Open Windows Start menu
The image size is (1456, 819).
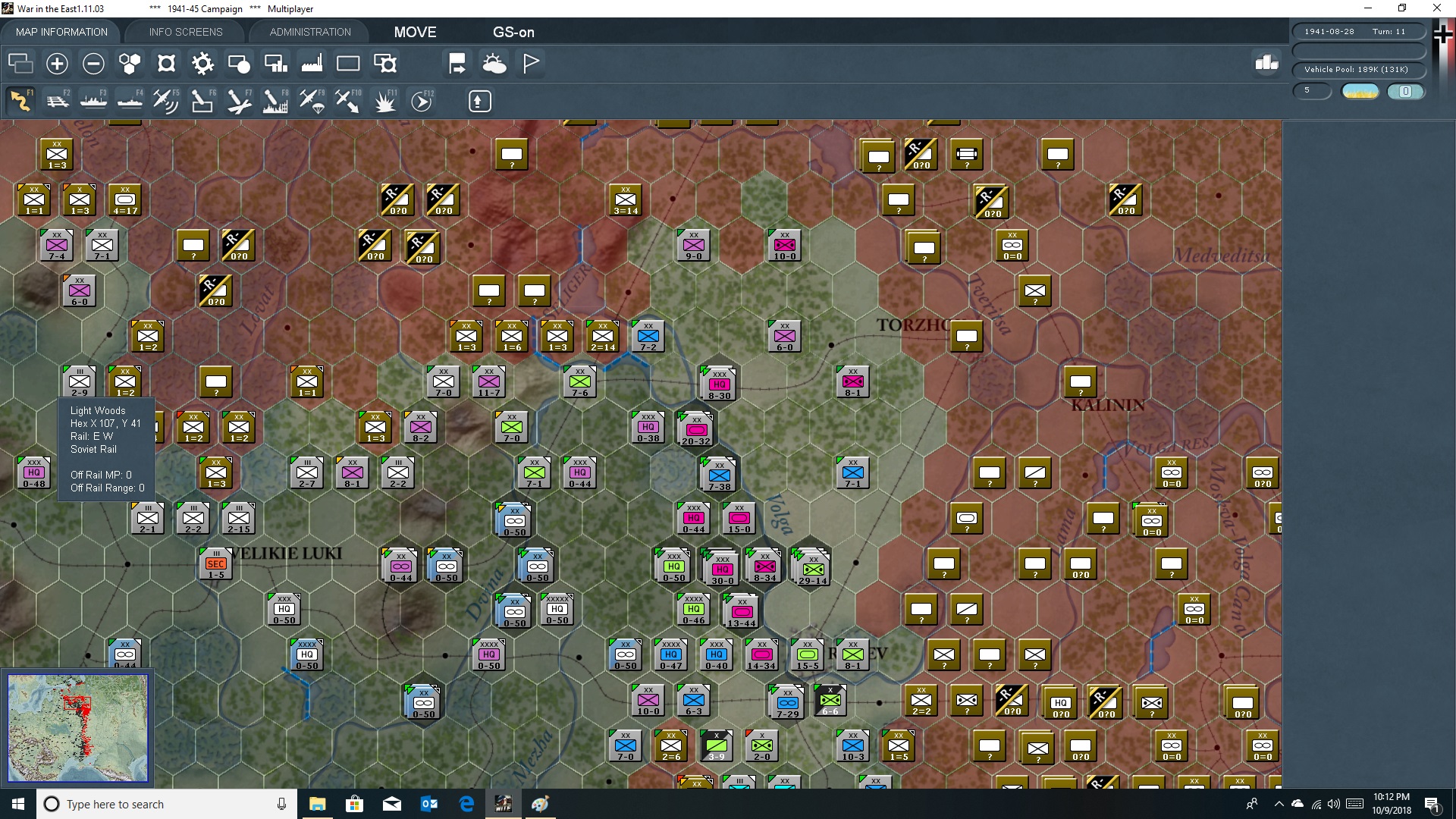[x=18, y=804]
